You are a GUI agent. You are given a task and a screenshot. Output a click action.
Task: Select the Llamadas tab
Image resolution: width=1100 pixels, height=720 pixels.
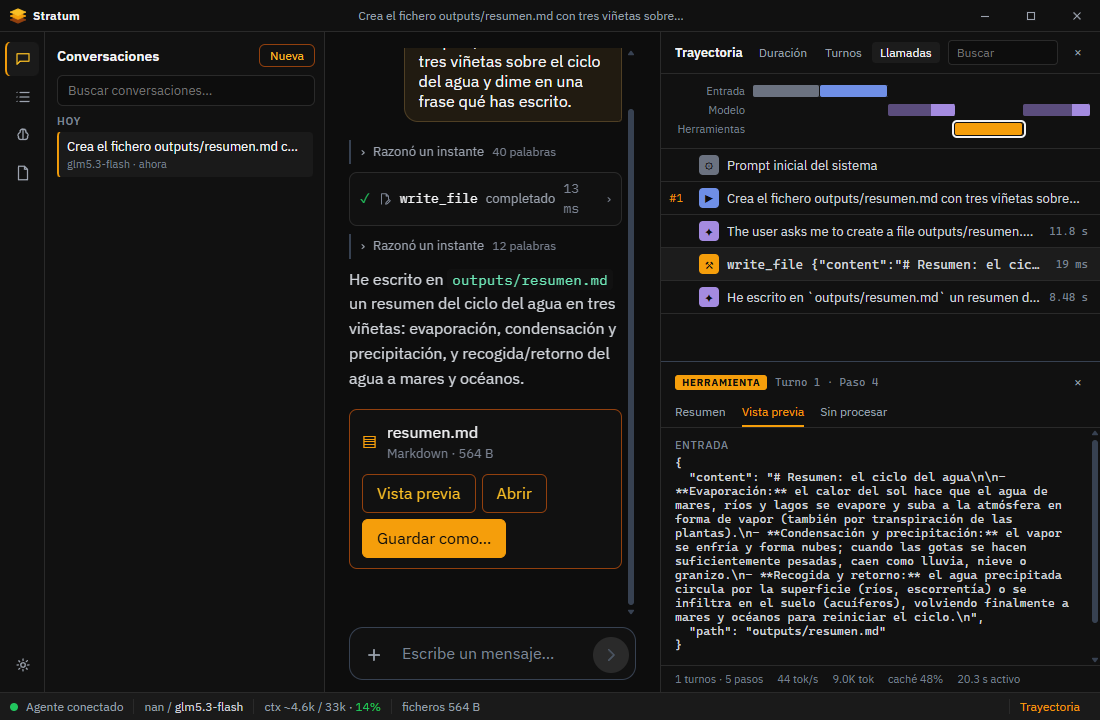click(x=906, y=53)
